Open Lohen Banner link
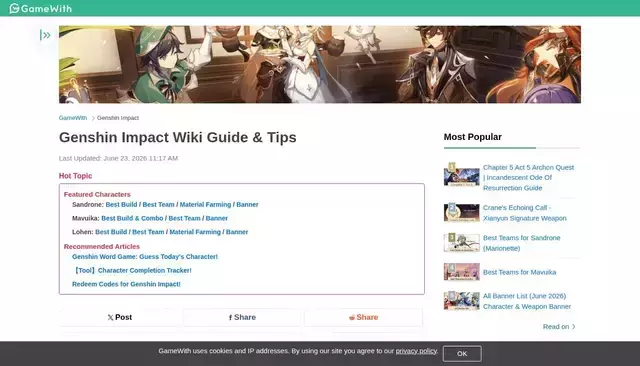Screen dimensions: 640x366 [237, 232]
